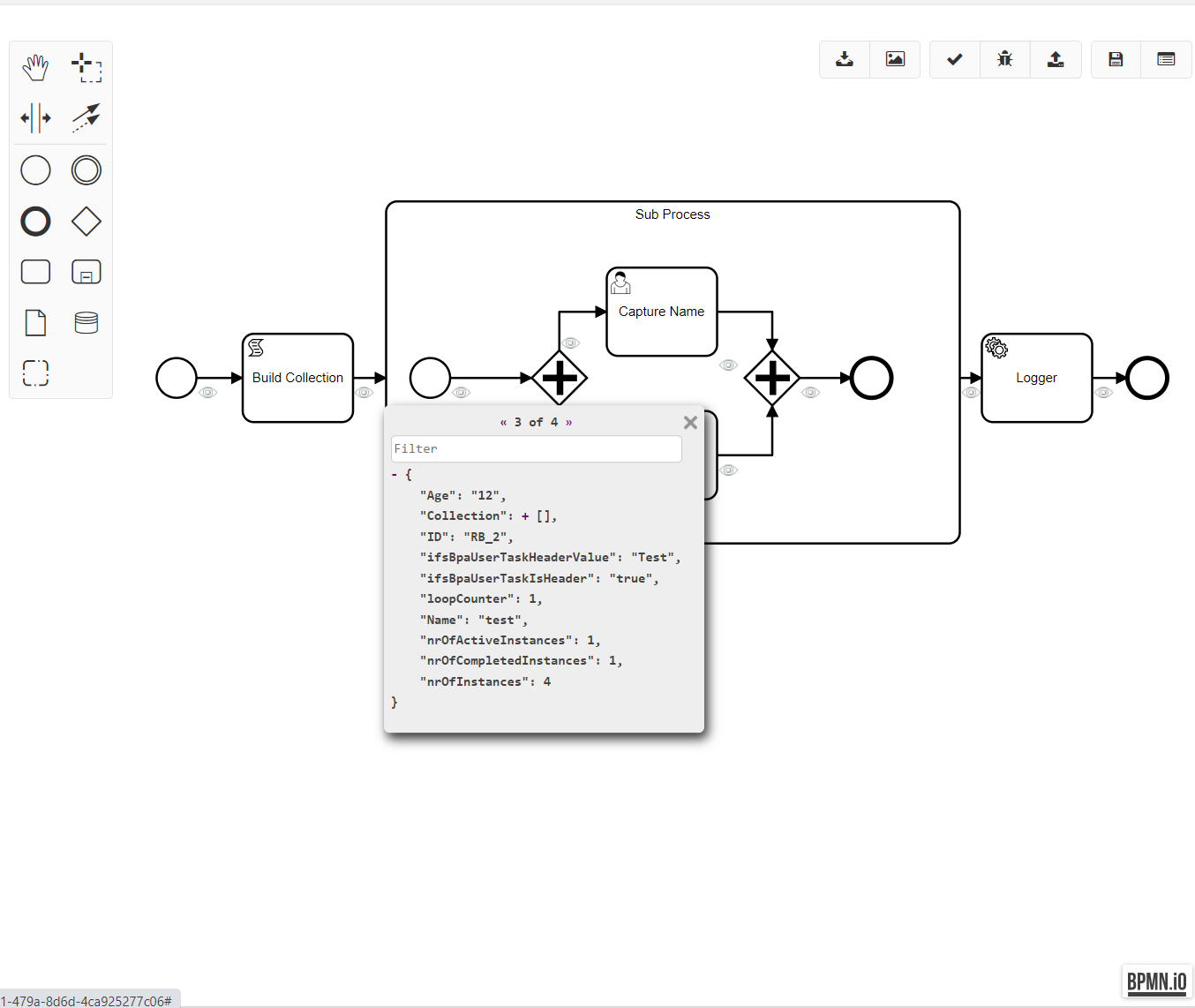Activate the global connect arrow tool
The width and height of the screenshot is (1195, 1008).
86,117
